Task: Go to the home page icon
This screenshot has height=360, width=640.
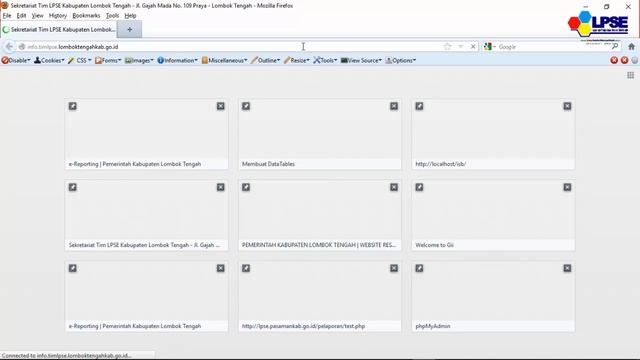Action: [x=631, y=47]
